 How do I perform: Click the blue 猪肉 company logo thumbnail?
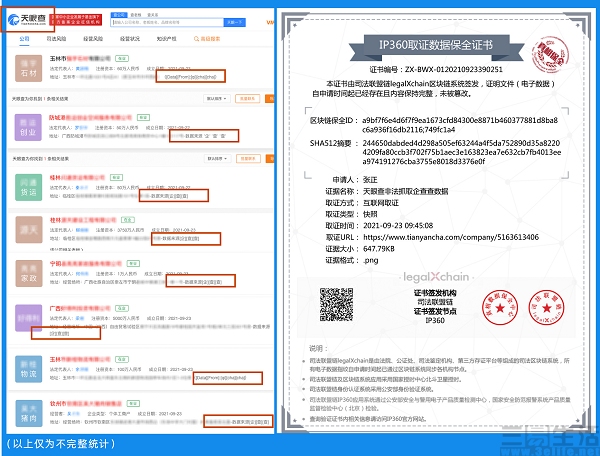click(x=29, y=414)
